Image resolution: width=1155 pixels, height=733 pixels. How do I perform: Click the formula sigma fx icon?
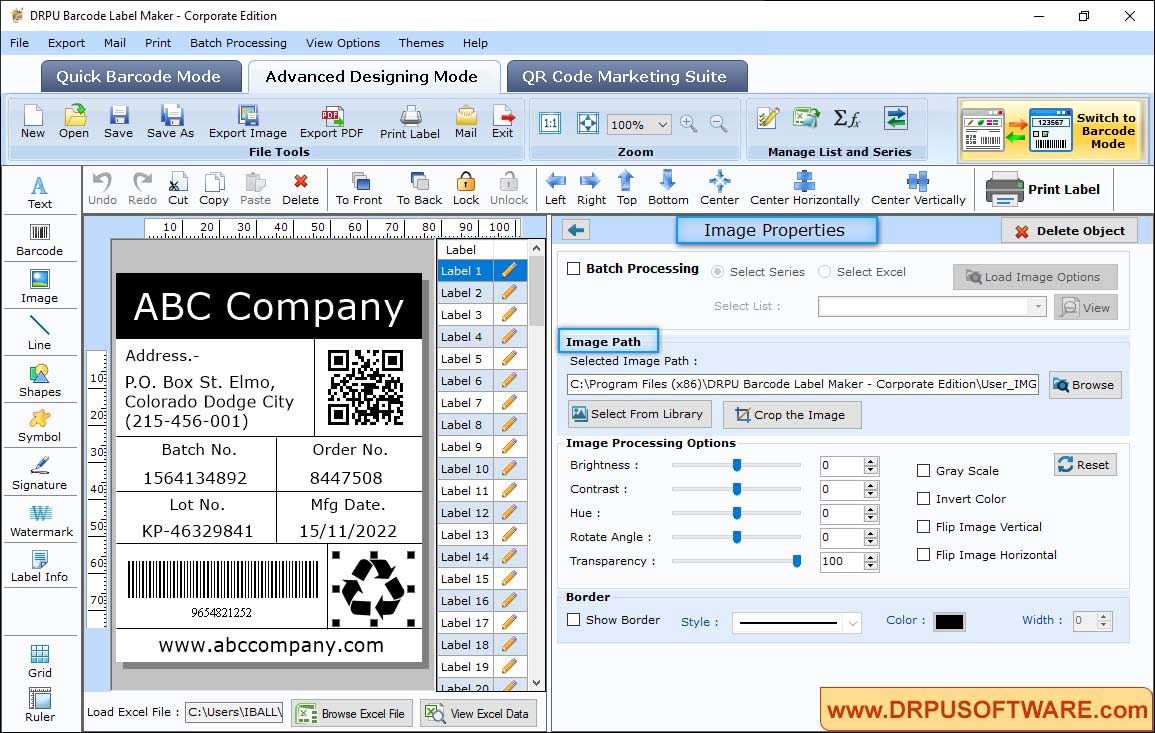click(847, 118)
